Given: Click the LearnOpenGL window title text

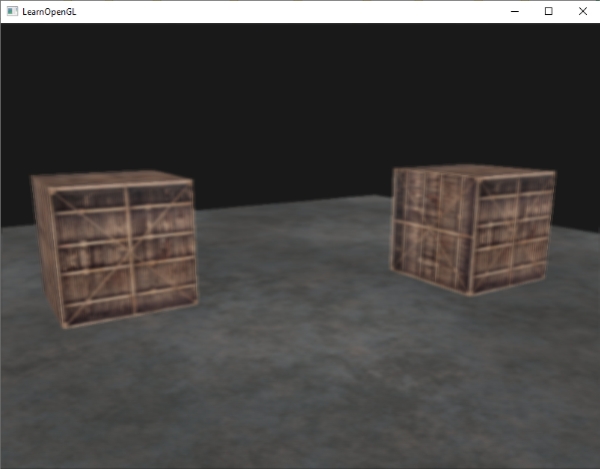Looking at the screenshot, I should tap(49, 11).
